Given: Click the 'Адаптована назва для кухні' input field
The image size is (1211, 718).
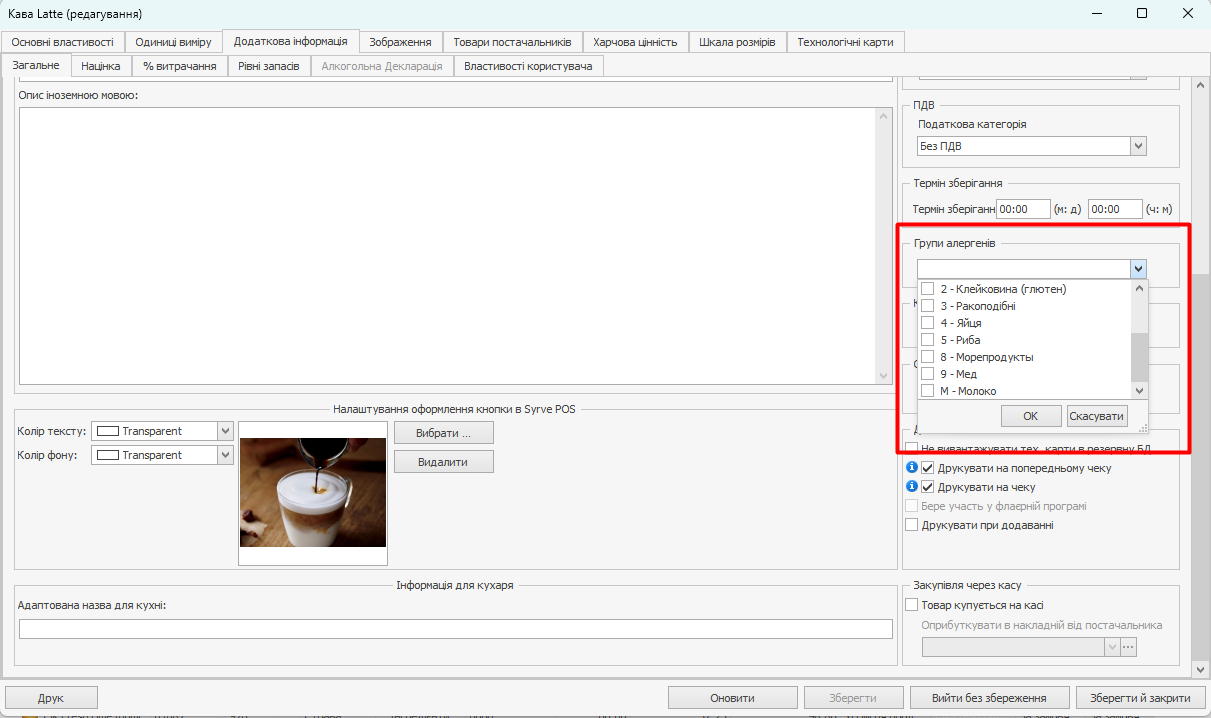Looking at the screenshot, I should click(x=455, y=629).
